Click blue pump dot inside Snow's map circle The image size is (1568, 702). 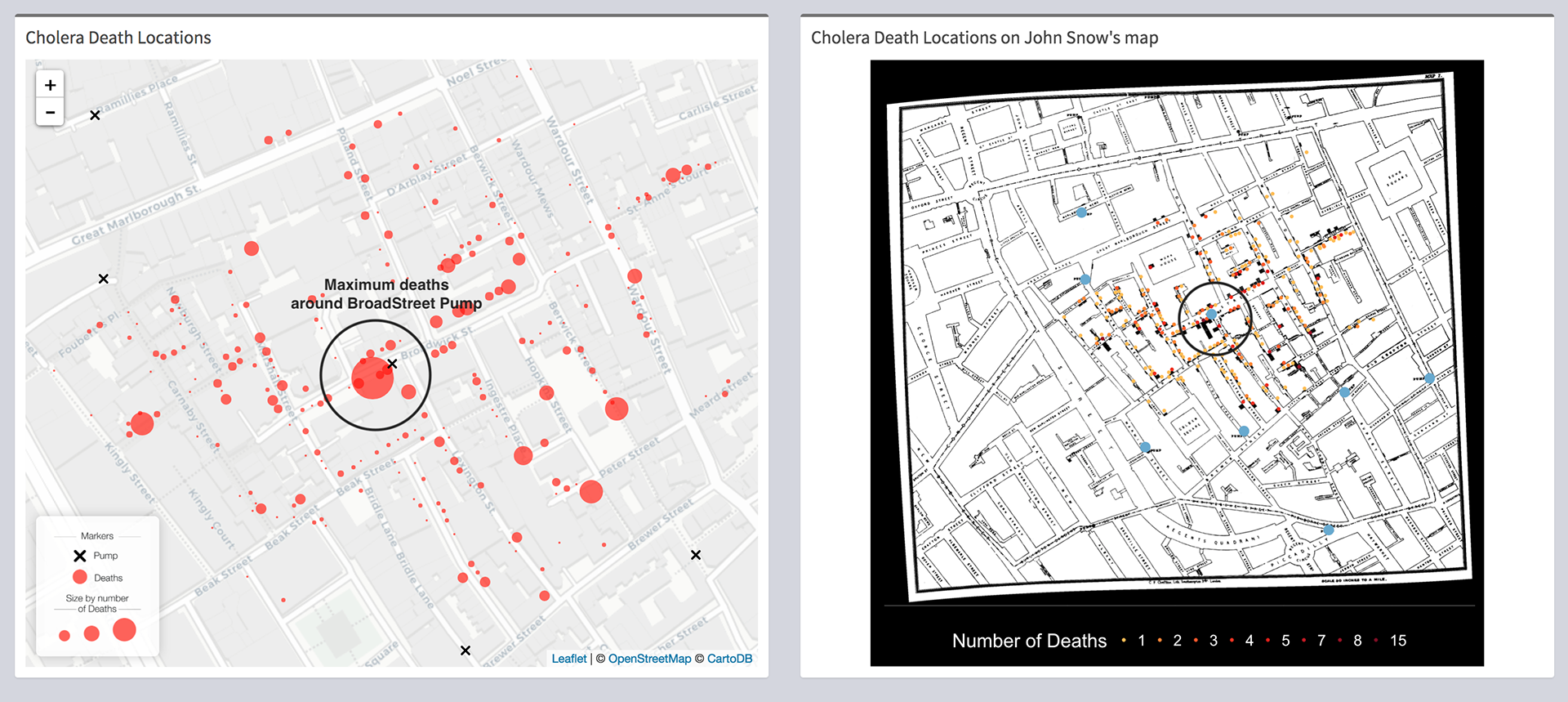(1212, 314)
